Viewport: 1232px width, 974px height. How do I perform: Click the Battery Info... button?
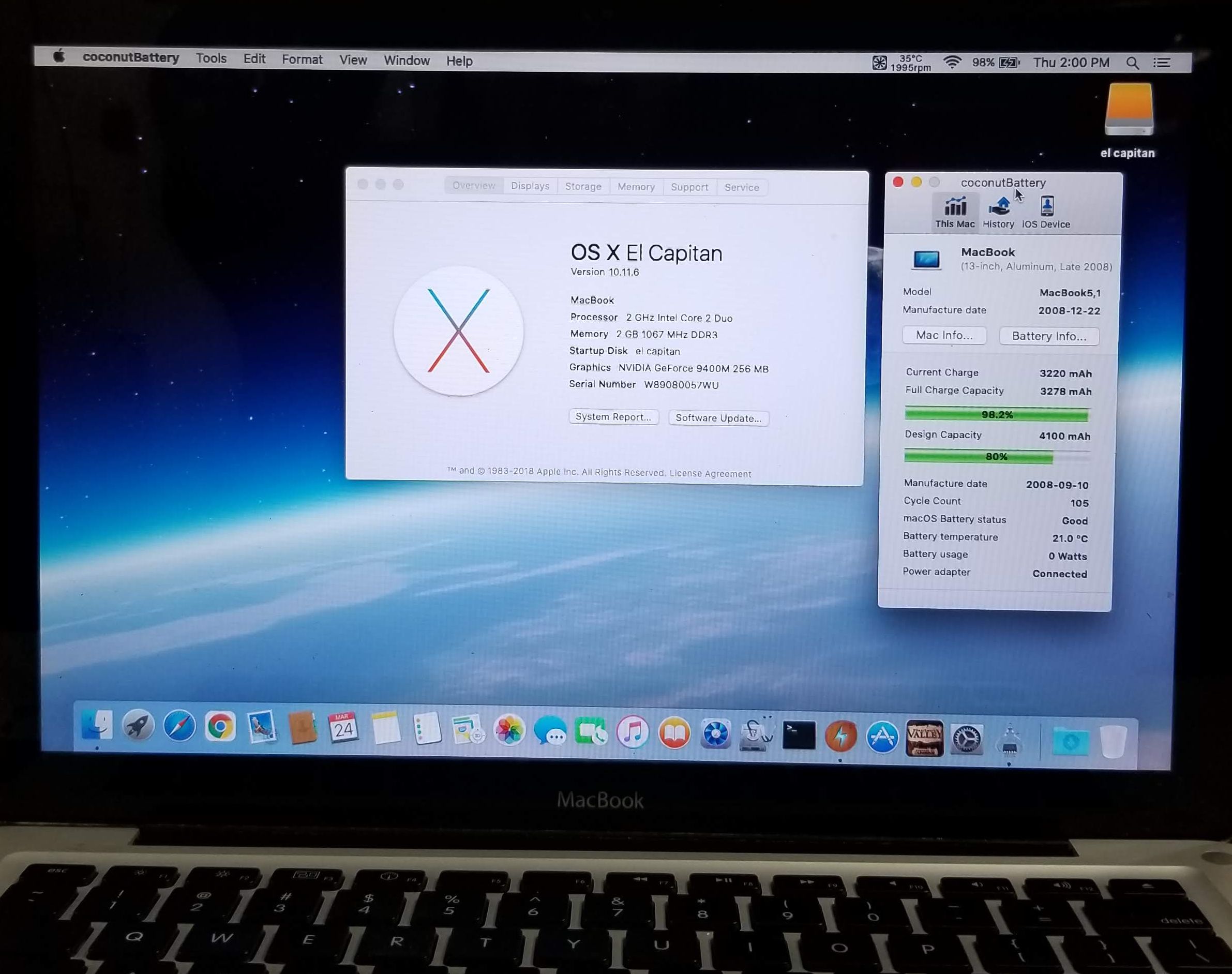click(1049, 336)
